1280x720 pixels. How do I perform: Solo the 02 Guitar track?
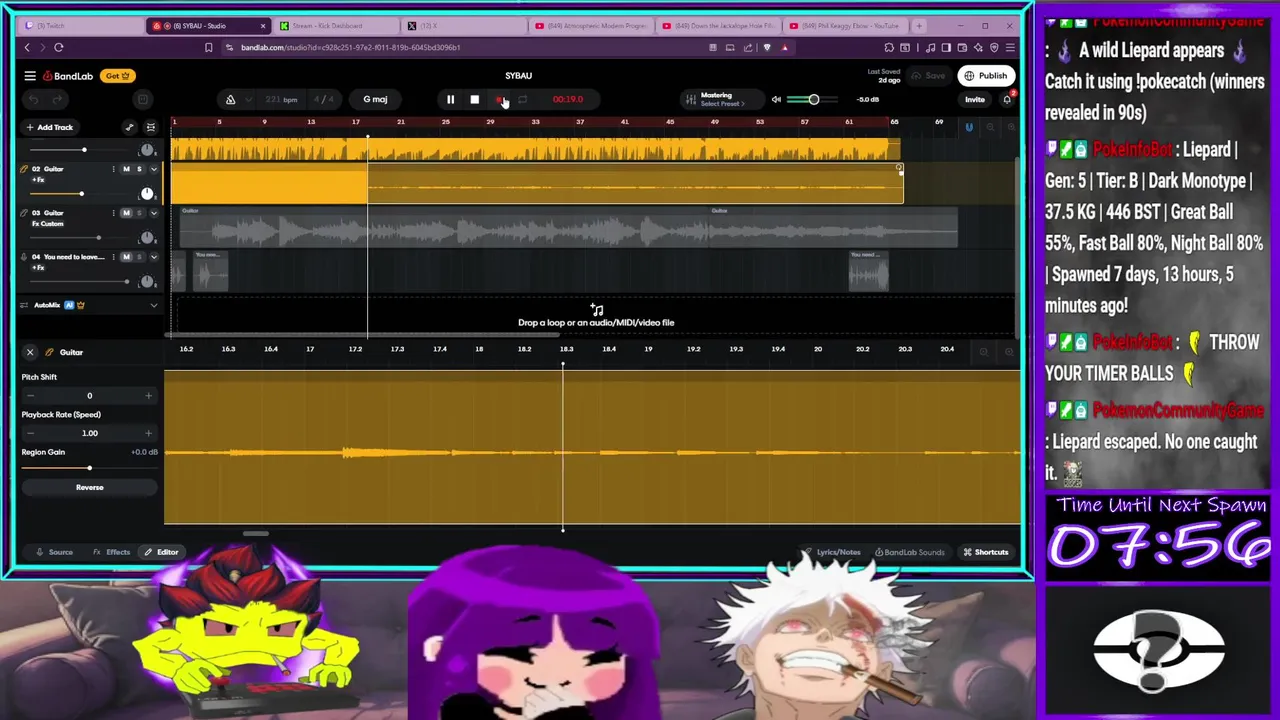[139, 169]
